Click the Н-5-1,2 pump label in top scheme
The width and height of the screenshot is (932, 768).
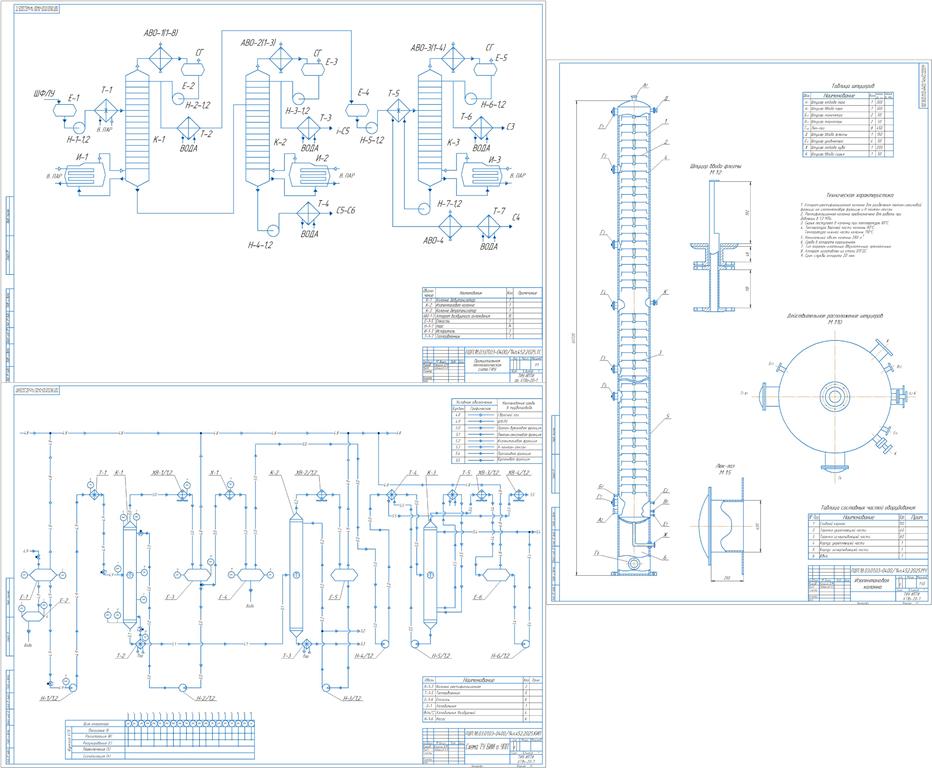[x=371, y=140]
